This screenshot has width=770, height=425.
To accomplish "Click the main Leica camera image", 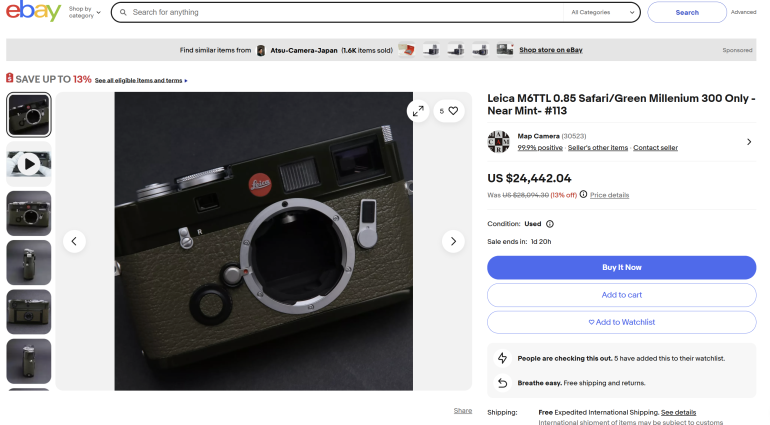I will point(264,241).
